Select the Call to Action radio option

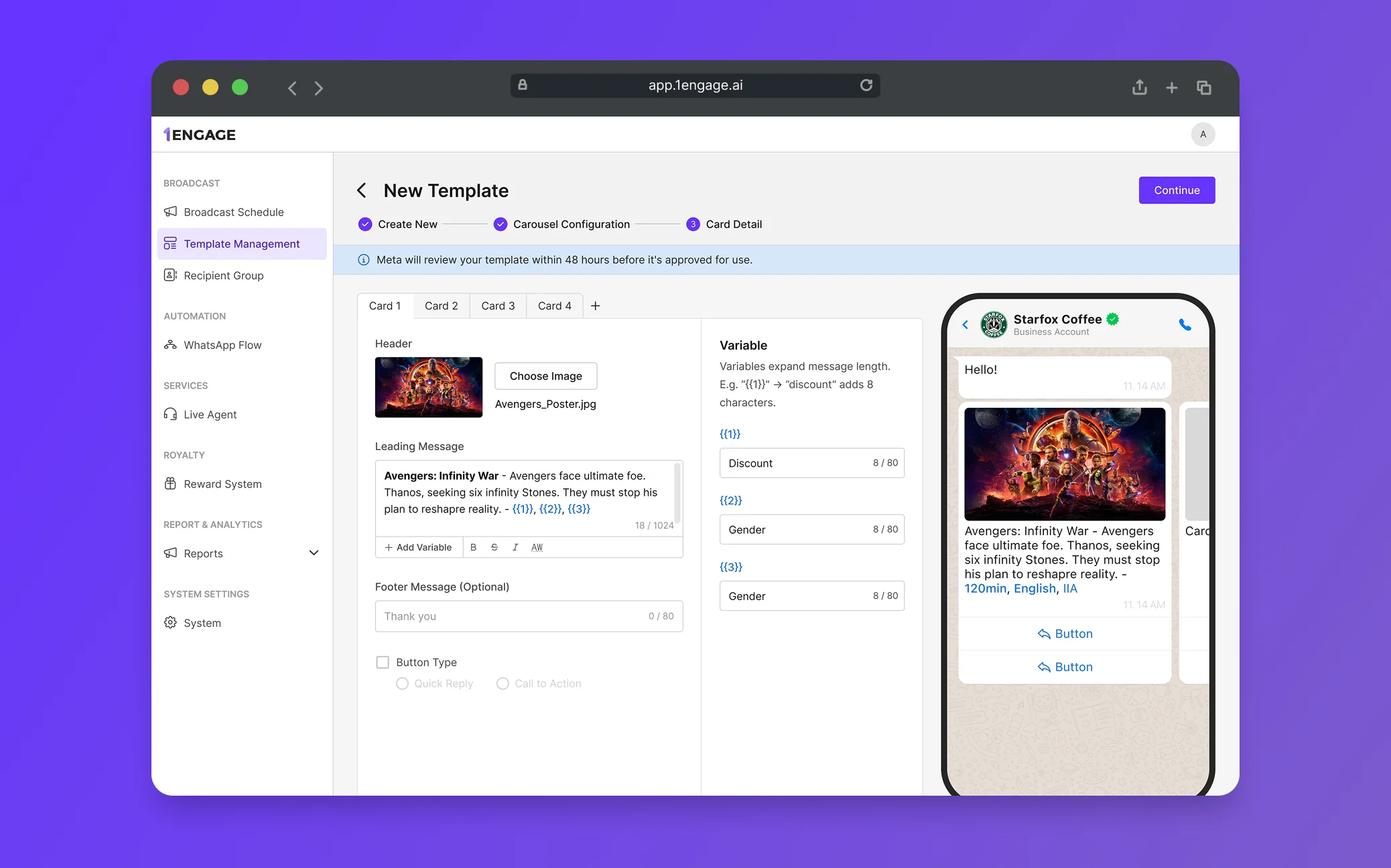[x=503, y=684]
